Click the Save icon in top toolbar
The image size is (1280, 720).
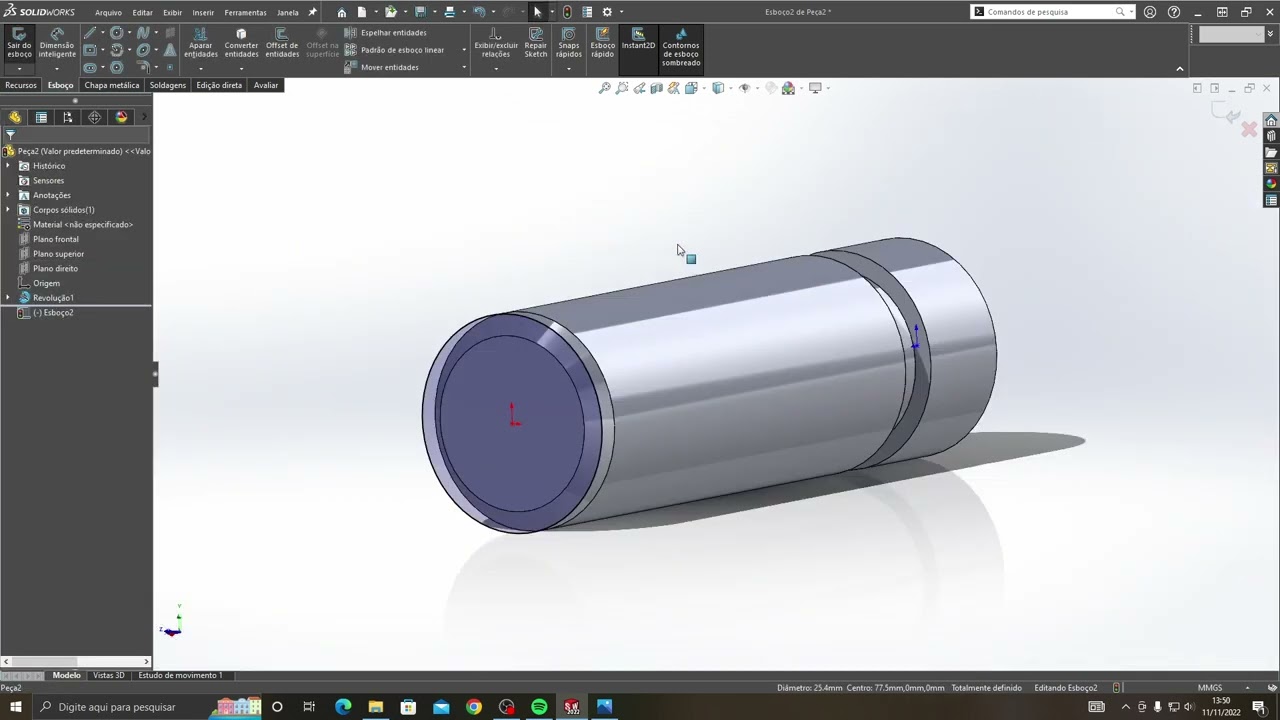420,12
